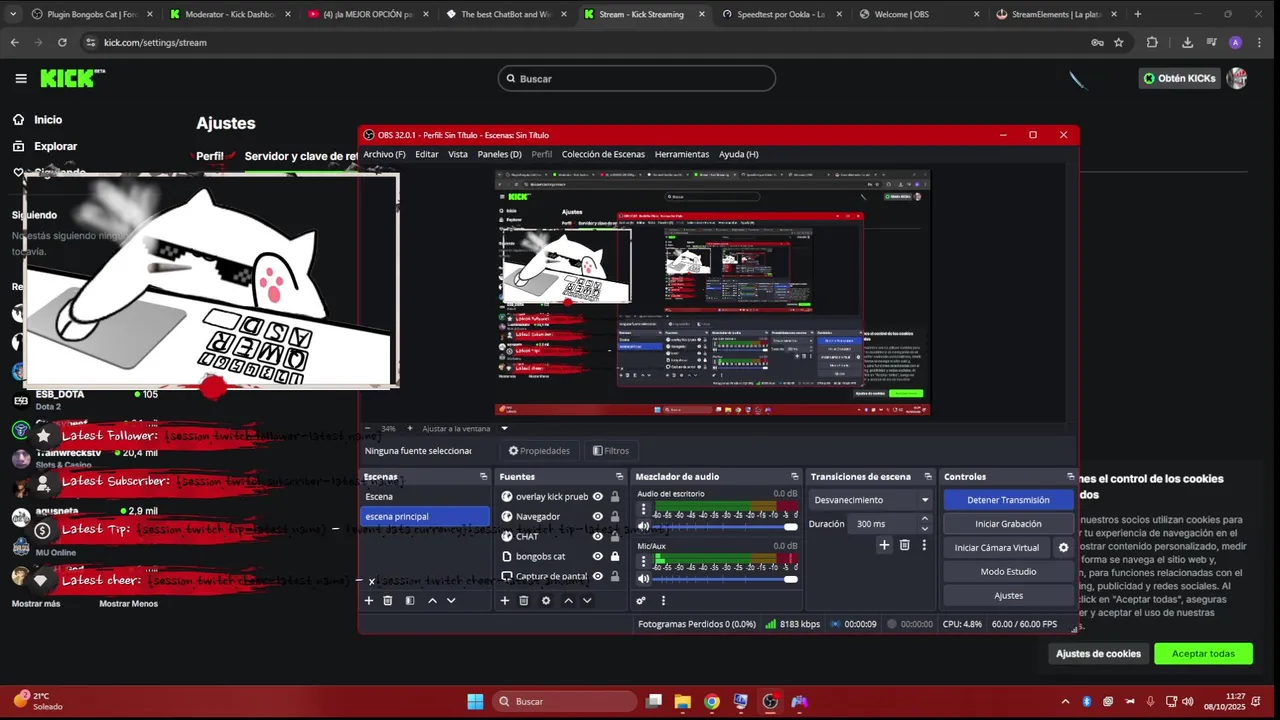Image resolution: width=1280 pixels, height=720 pixels.
Task: Open Paneles (D) menu in OBS
Action: coord(500,154)
